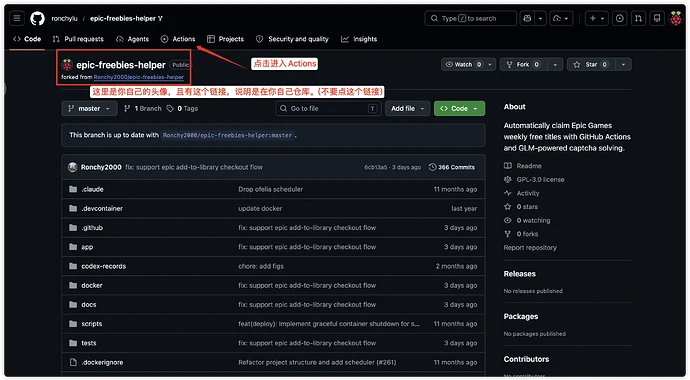Switch to the Pull requests tab
Screen dimensions: 690x380
click(78, 39)
